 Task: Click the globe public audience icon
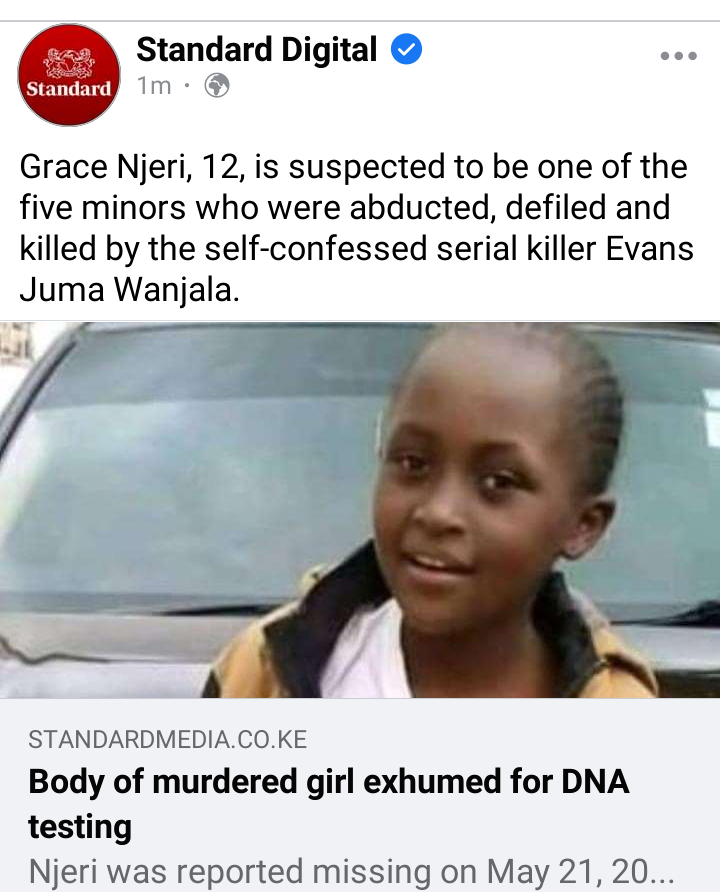[217, 86]
